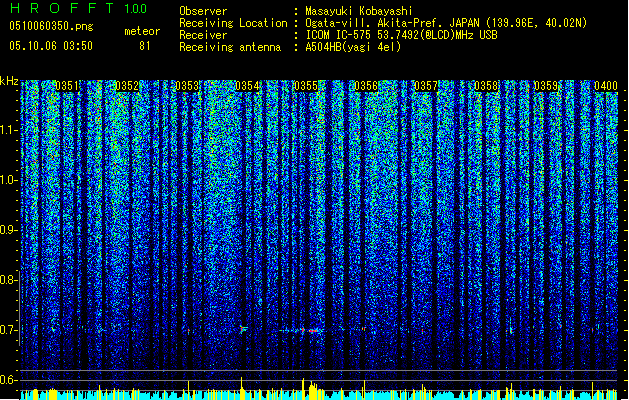Viewport: 629px width, 400px height.
Task: Click the 0.8 kHz axis tick label
Action: click(x=8, y=280)
